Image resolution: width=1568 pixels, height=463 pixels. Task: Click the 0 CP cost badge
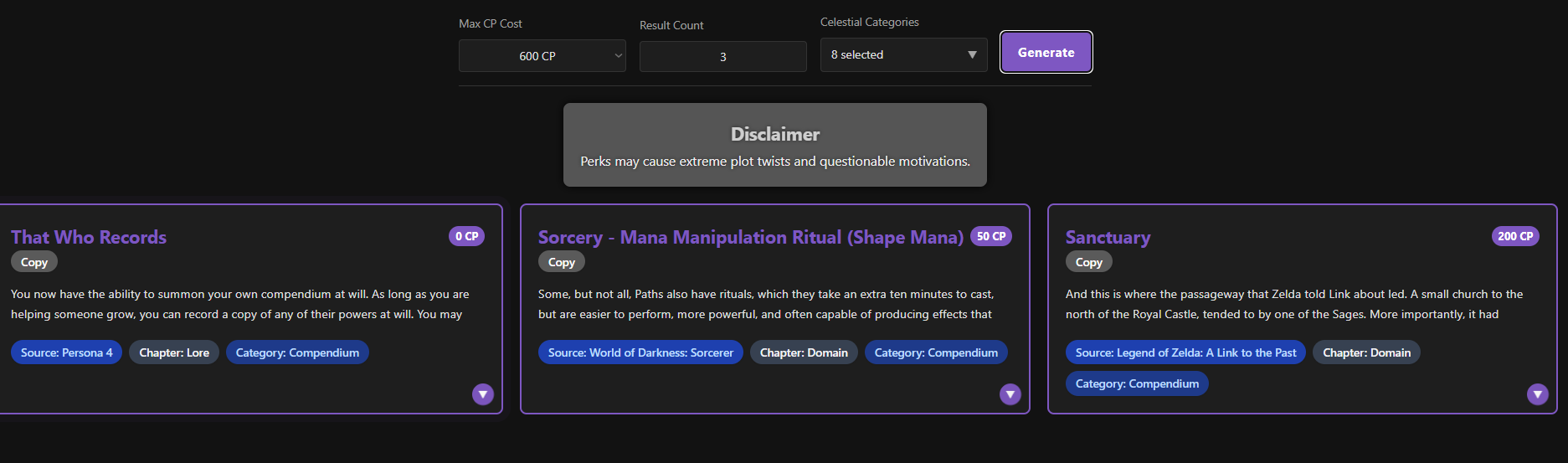pyautogui.click(x=466, y=236)
